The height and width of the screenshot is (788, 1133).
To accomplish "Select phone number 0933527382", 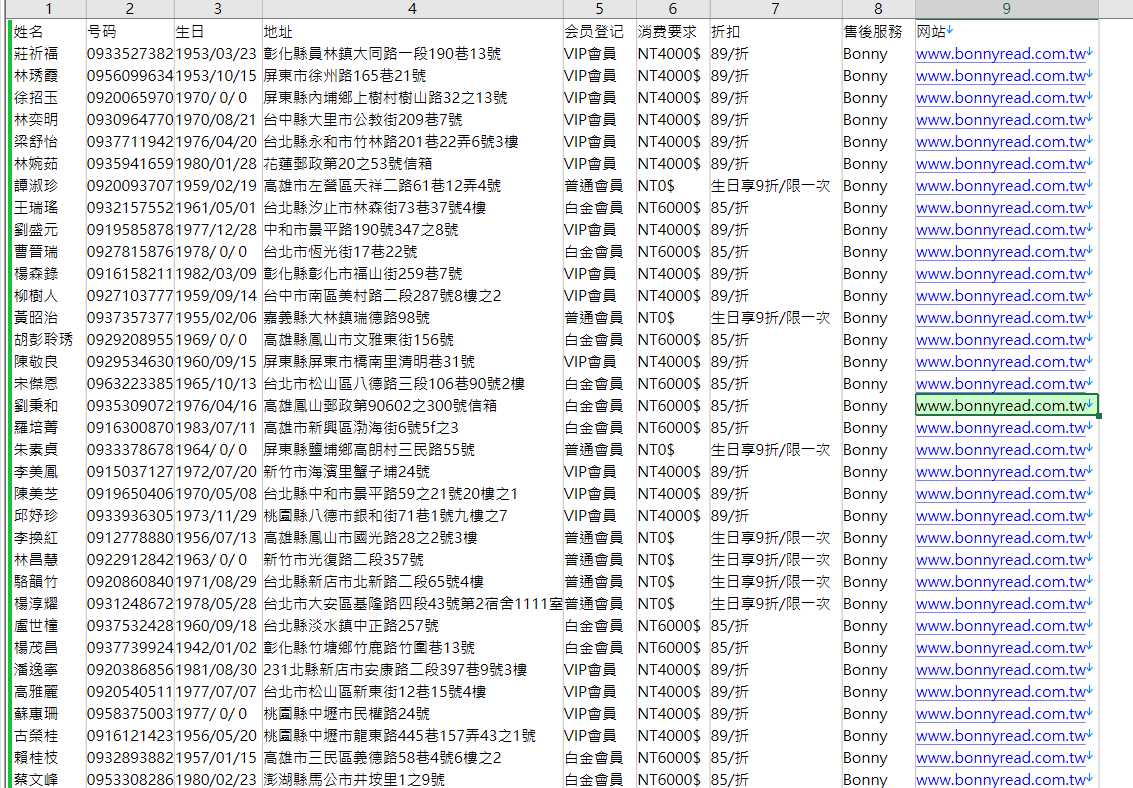I will pos(130,54).
